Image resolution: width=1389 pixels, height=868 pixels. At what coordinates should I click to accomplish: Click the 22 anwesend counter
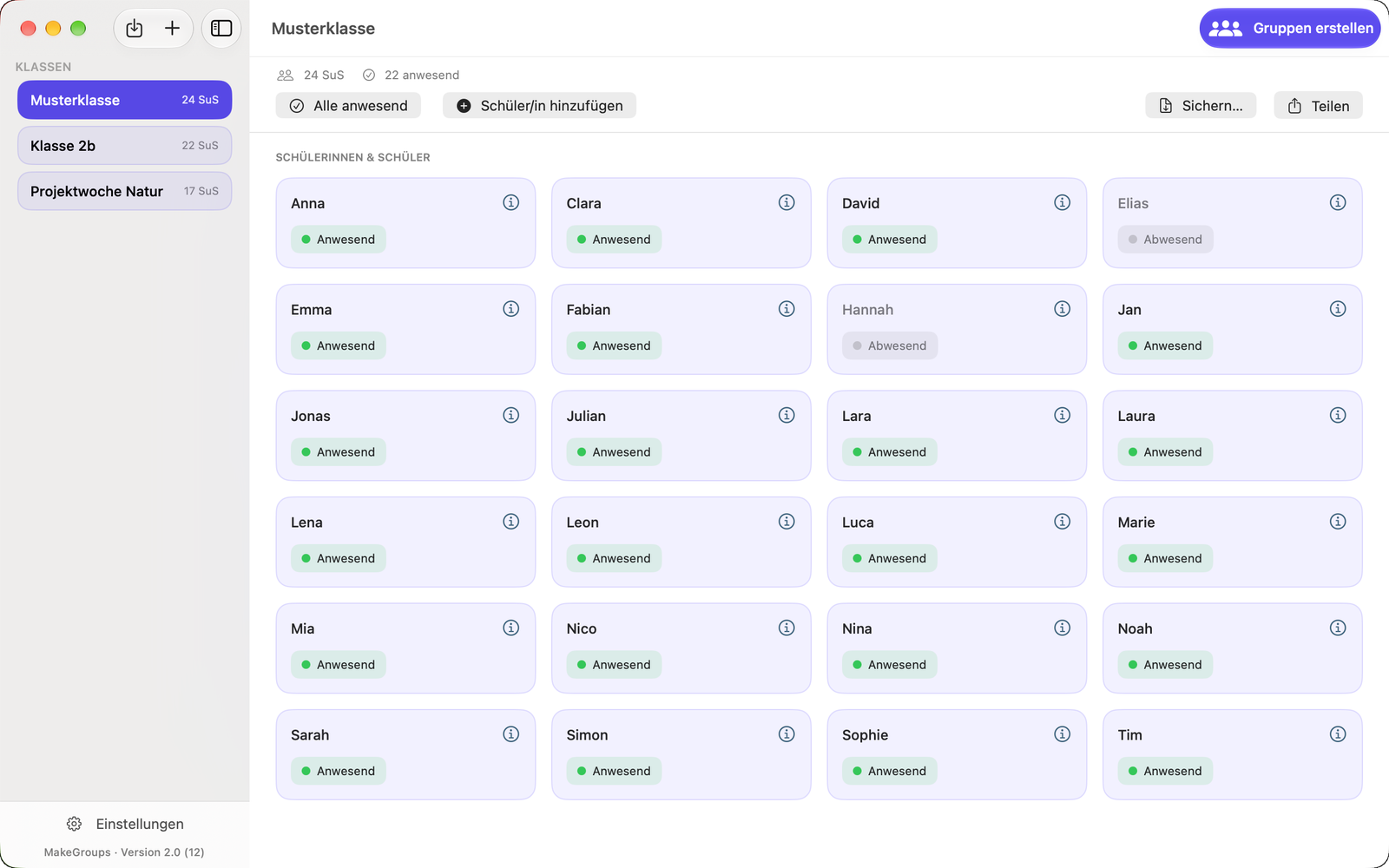click(x=411, y=75)
